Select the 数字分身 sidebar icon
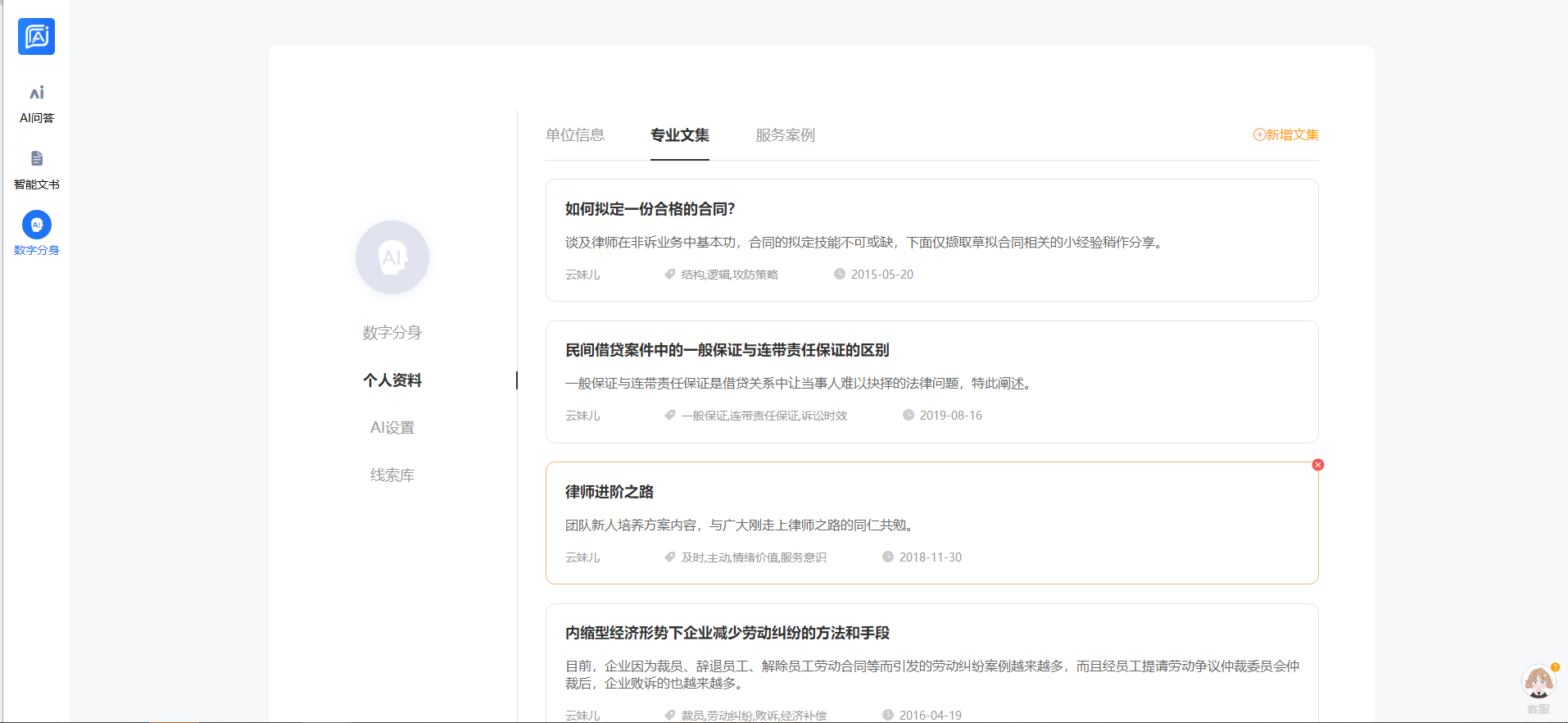 pyautogui.click(x=36, y=225)
